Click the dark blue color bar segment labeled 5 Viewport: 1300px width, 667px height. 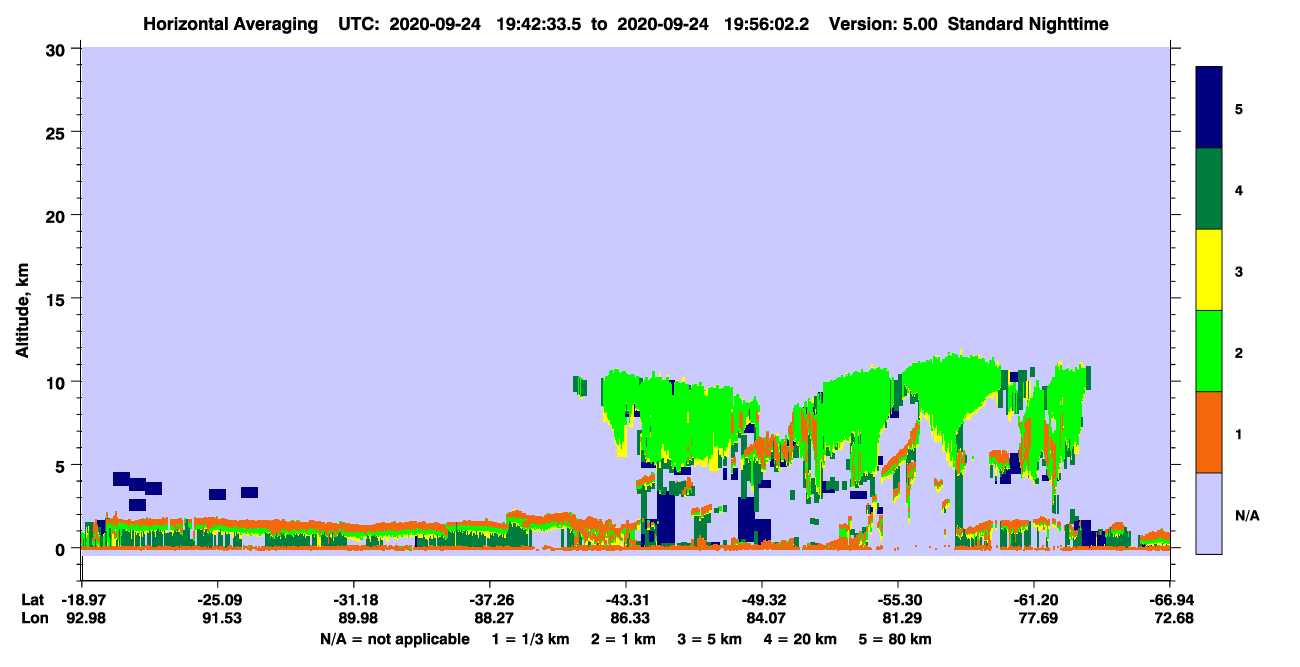(x=1209, y=108)
